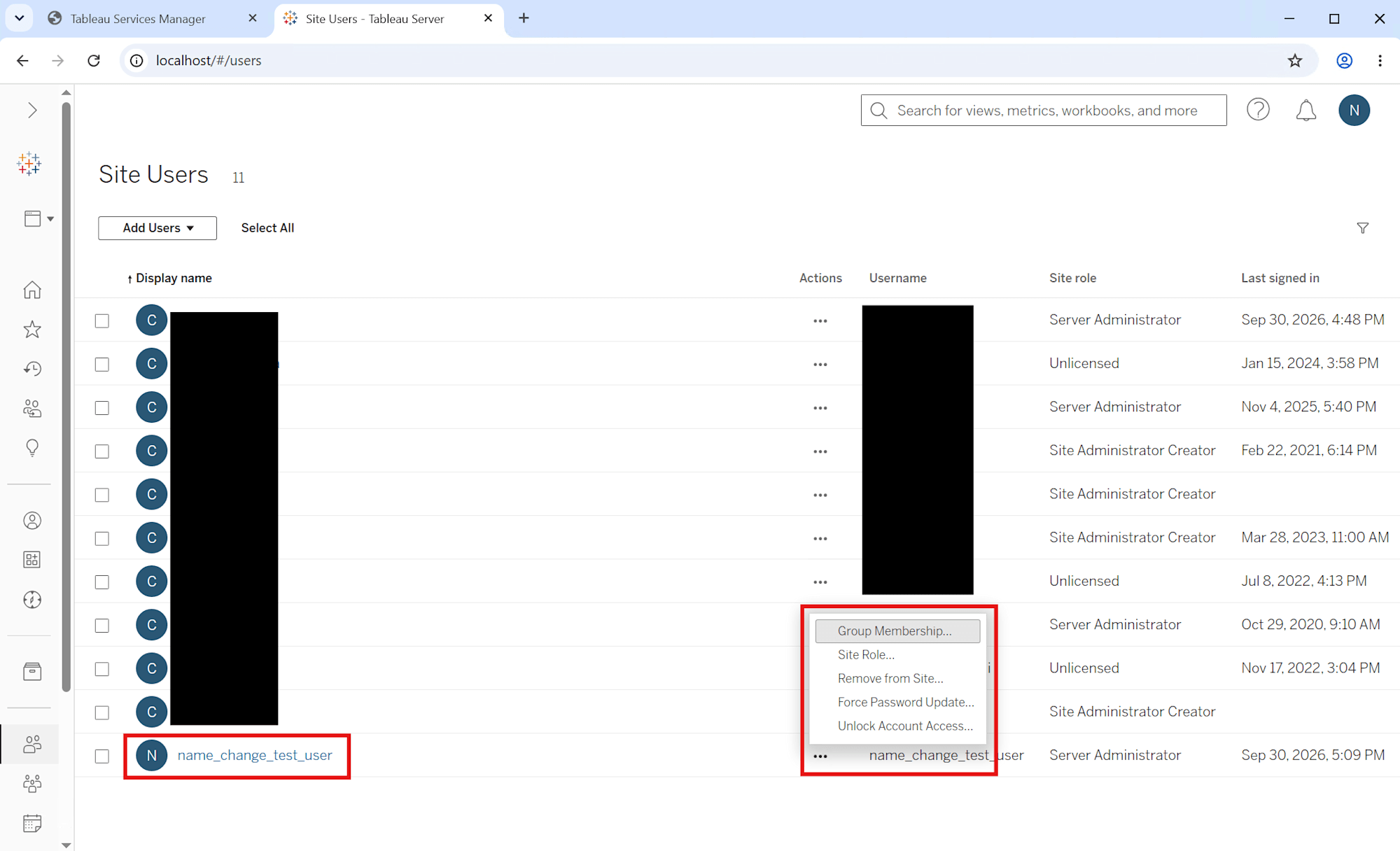Choose Group Membership from the actions menu
Screen dimensions: 1400x851
coord(897,631)
